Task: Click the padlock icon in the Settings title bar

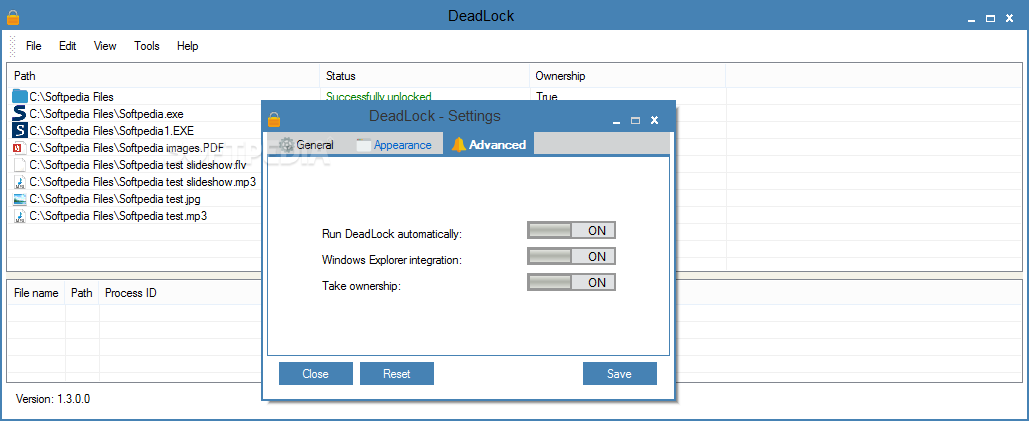Action: tap(274, 119)
